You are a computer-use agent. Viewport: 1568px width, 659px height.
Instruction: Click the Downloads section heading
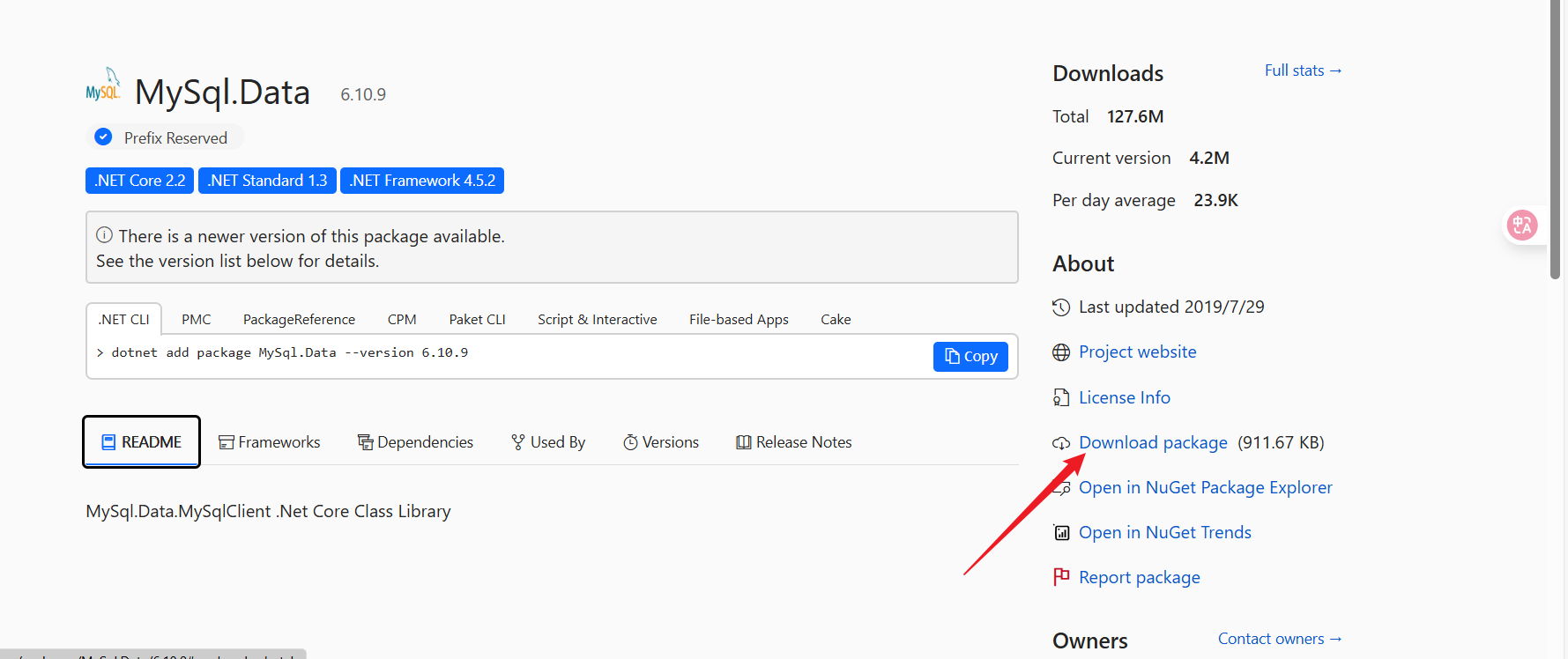[x=1108, y=73]
